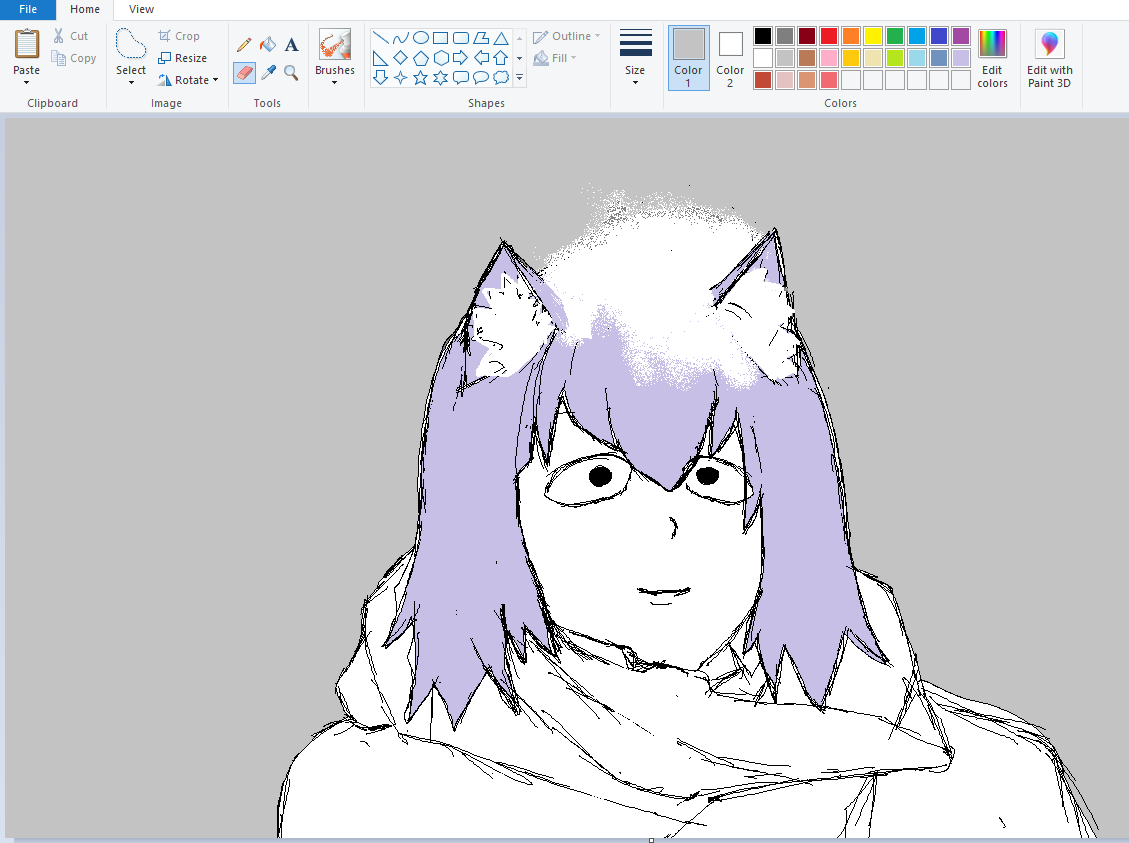Select the Fill with color bucket tool
The image size is (1129, 843).
pyautogui.click(x=268, y=45)
